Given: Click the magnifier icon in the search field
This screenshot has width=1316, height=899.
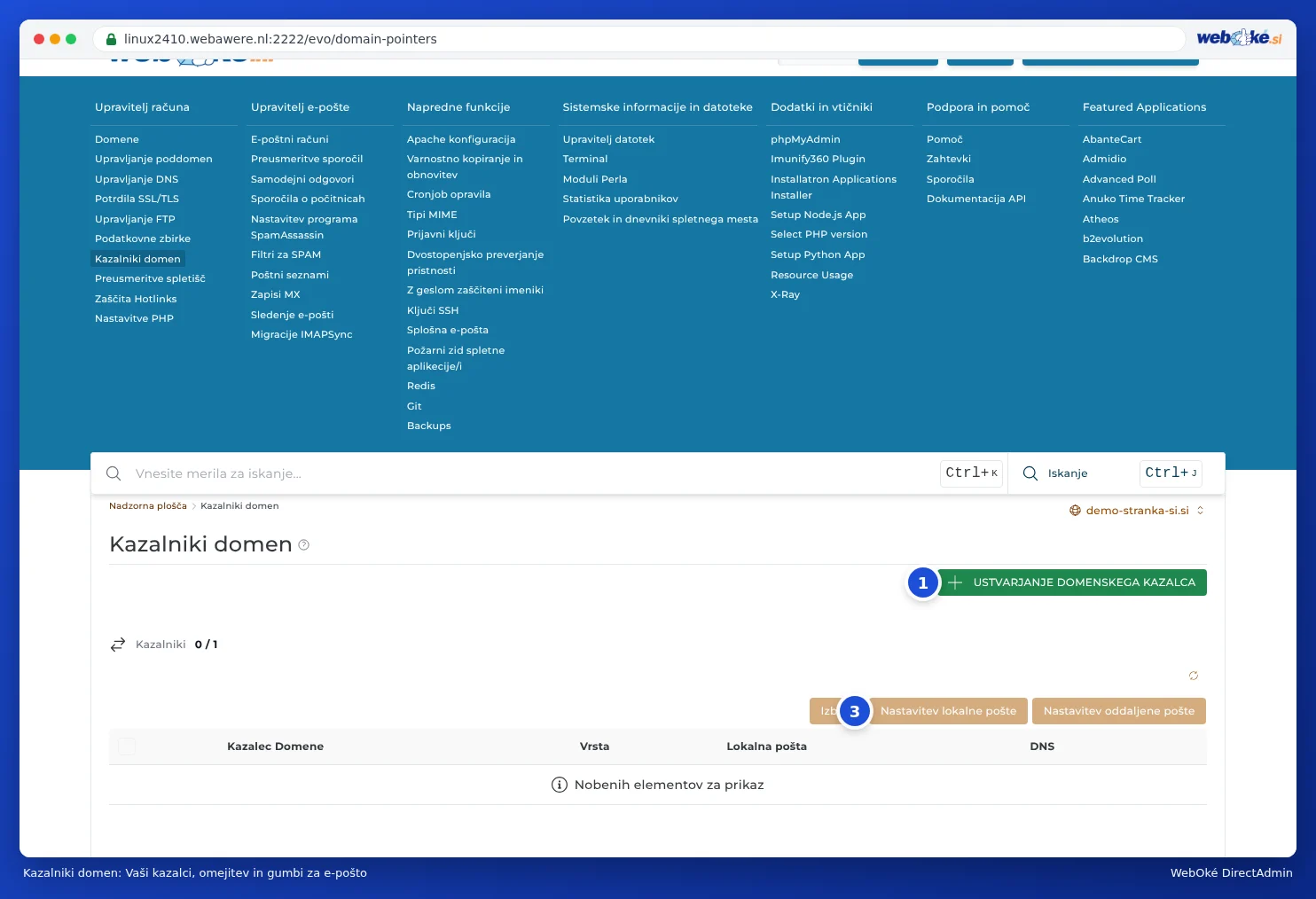Looking at the screenshot, I should point(114,473).
